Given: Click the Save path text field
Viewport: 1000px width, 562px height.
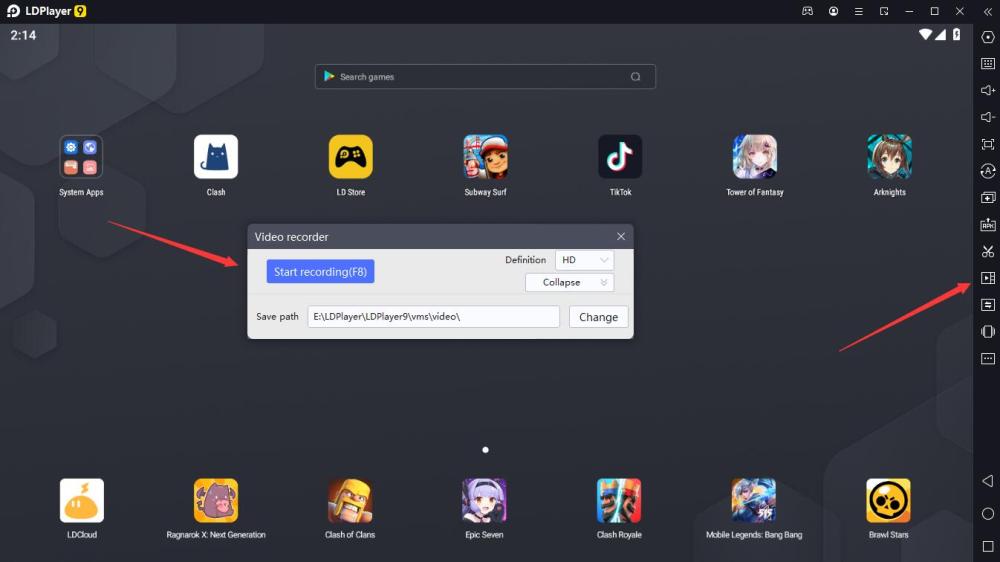Looking at the screenshot, I should click(x=433, y=317).
